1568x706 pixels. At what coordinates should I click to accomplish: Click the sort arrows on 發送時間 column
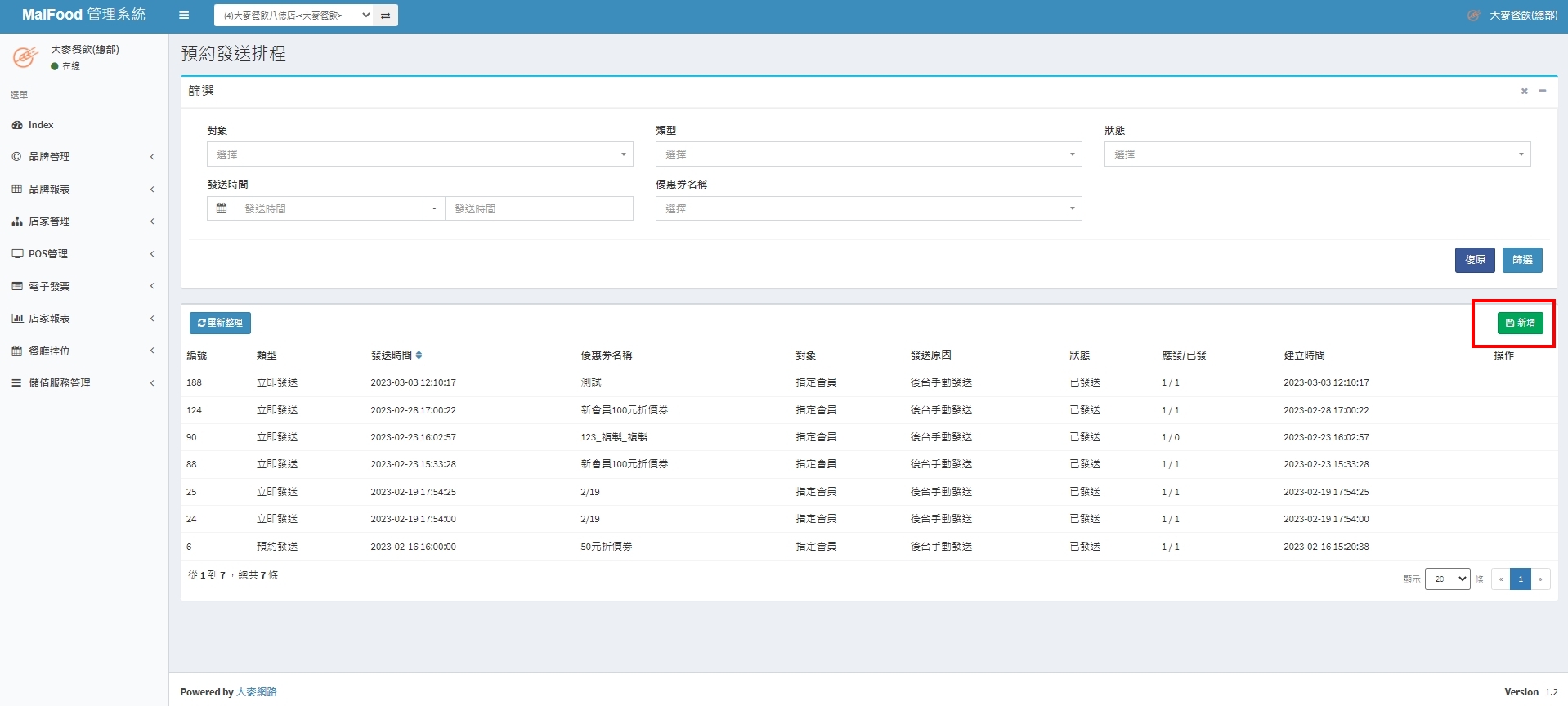coord(419,355)
